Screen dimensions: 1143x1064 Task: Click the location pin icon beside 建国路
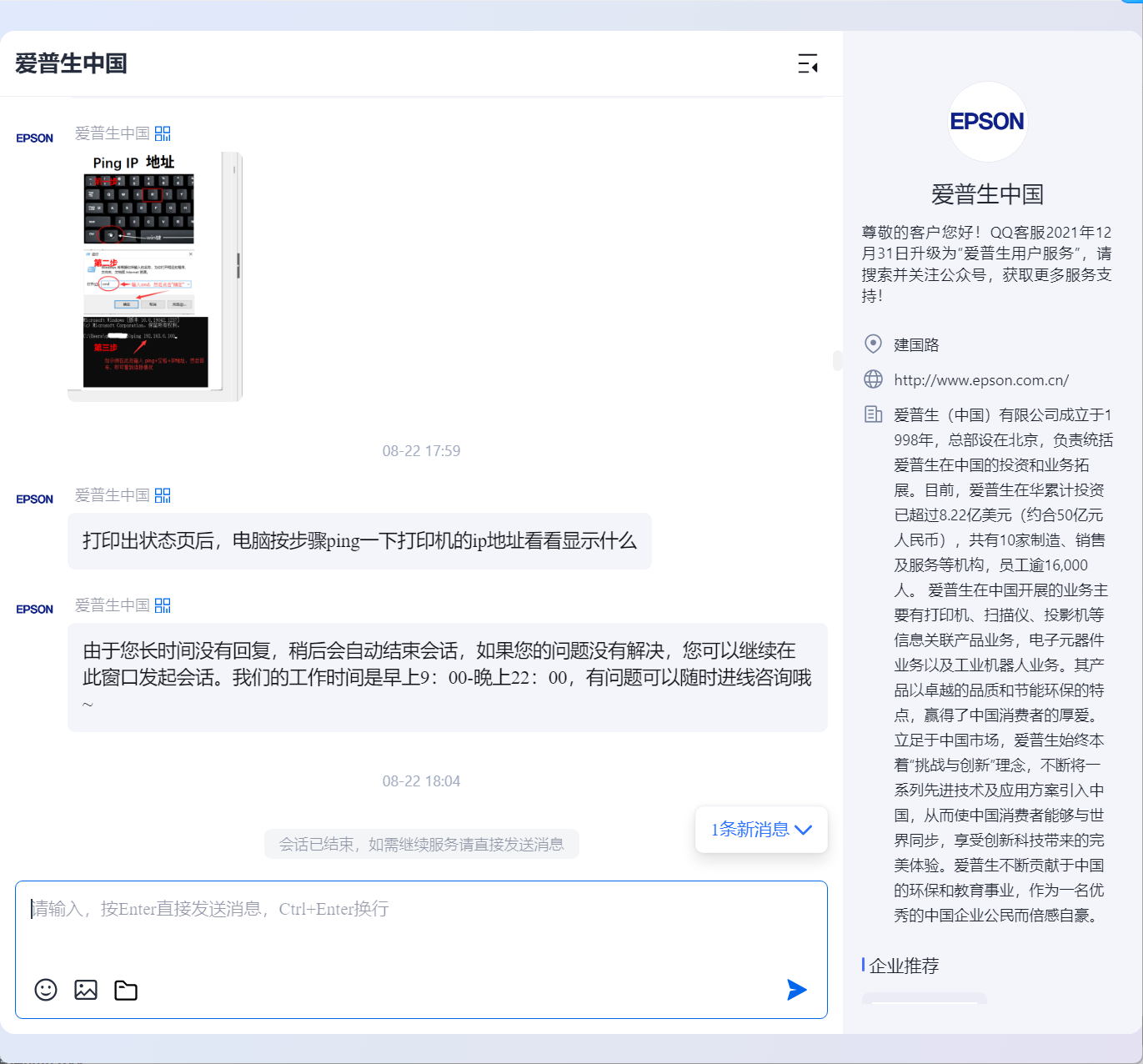pos(873,344)
